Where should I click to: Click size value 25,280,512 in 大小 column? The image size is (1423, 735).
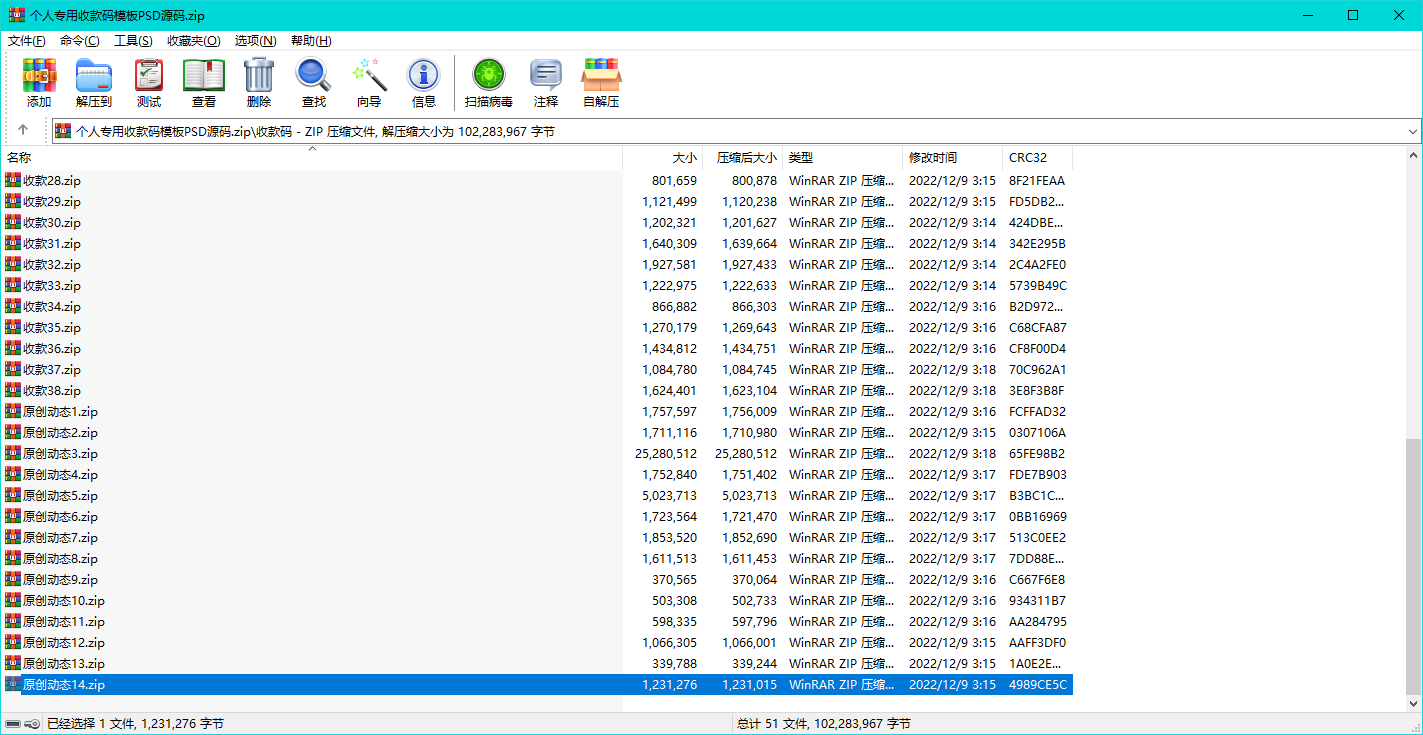point(666,453)
